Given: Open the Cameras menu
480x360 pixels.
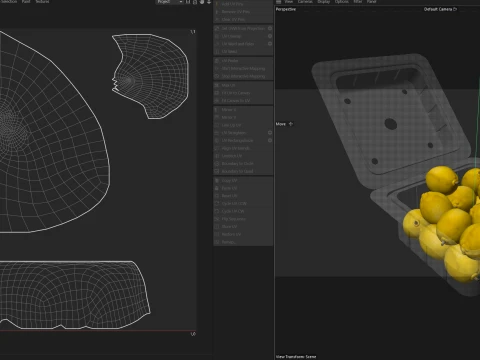Looking at the screenshot, I should [305, 2].
